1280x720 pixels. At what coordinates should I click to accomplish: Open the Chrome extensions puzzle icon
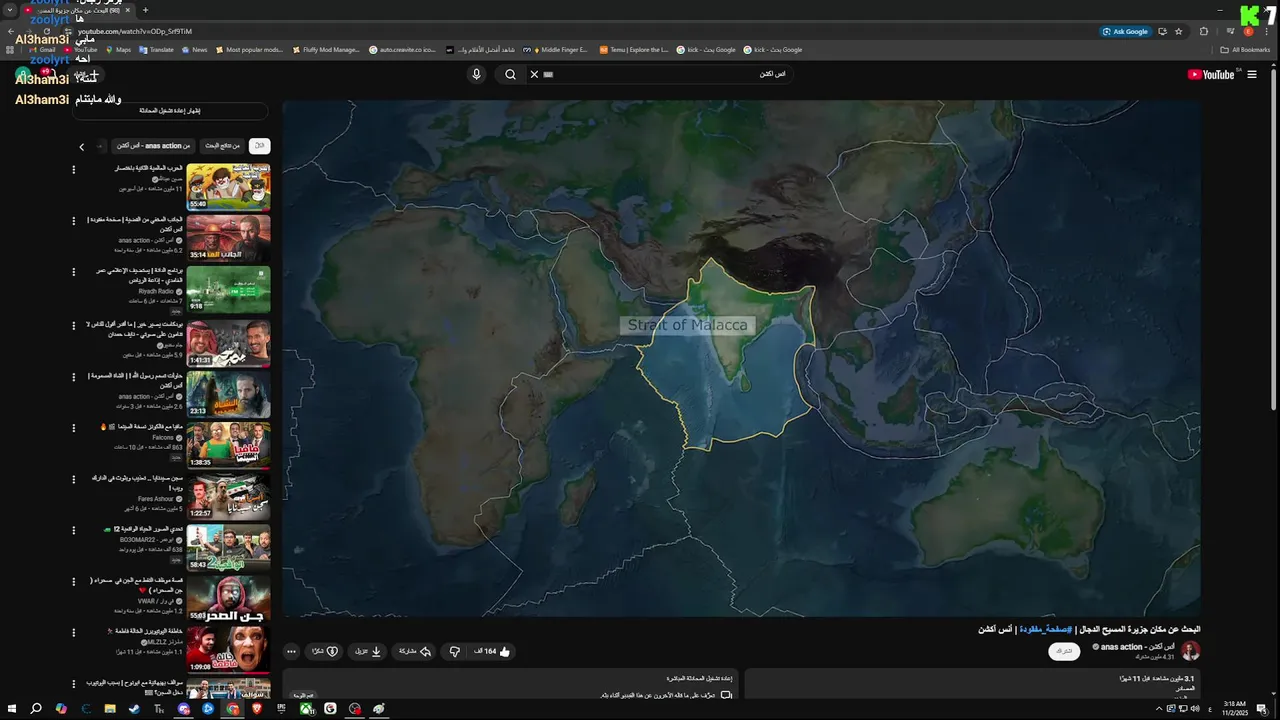pyautogui.click(x=1204, y=31)
